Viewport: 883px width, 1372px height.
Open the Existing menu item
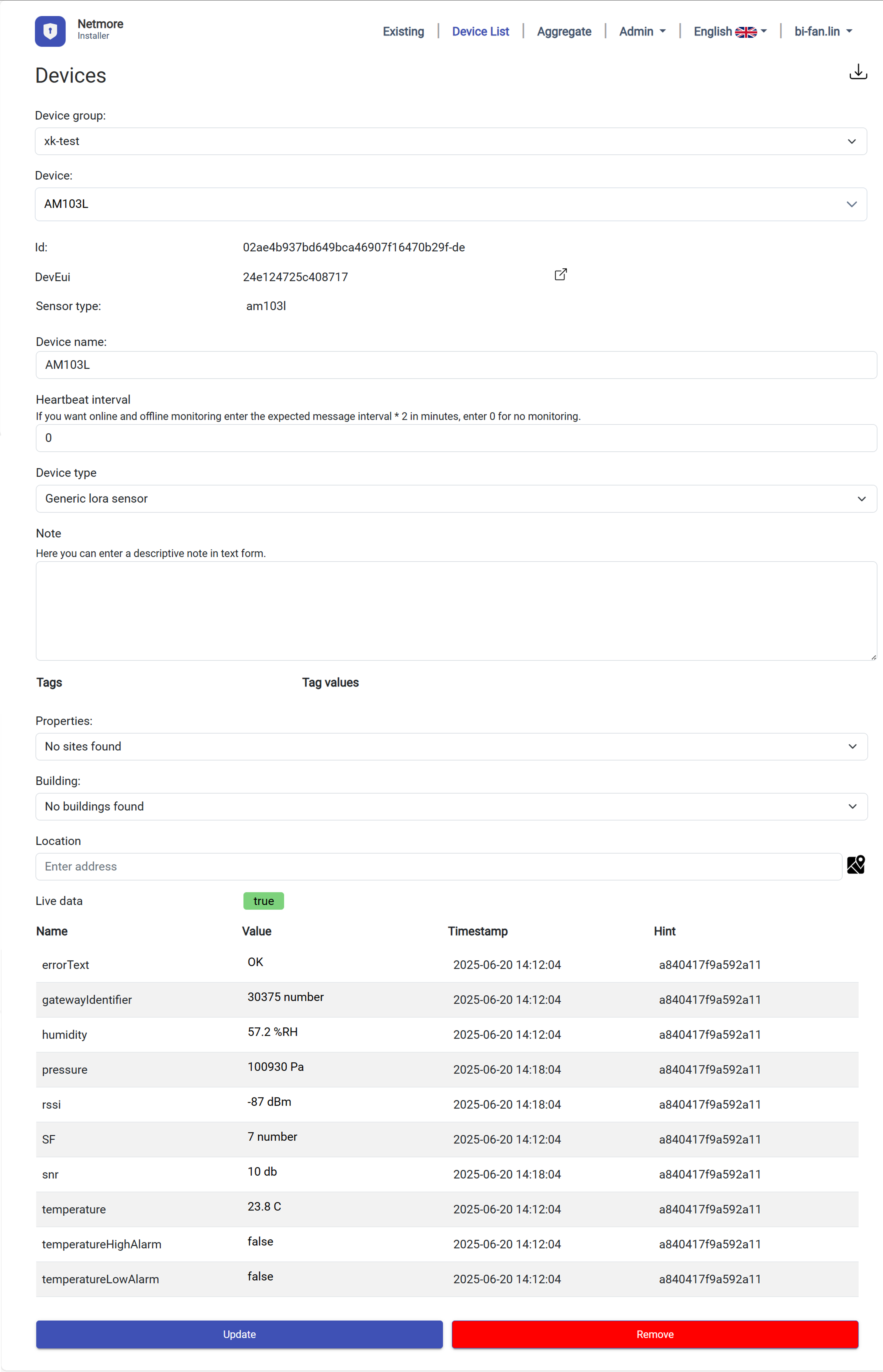(403, 32)
